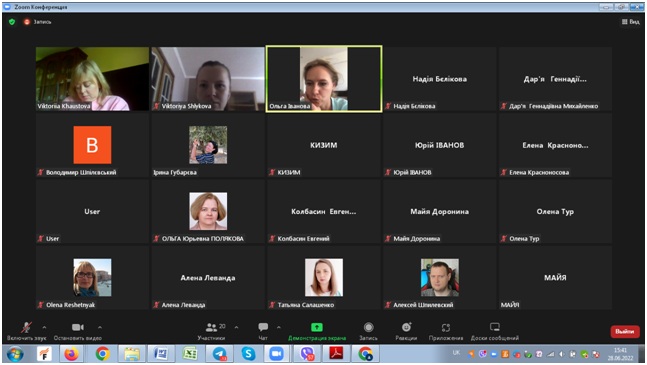Toggle microphone mute button
647x365 pixels.
[x=26, y=327]
